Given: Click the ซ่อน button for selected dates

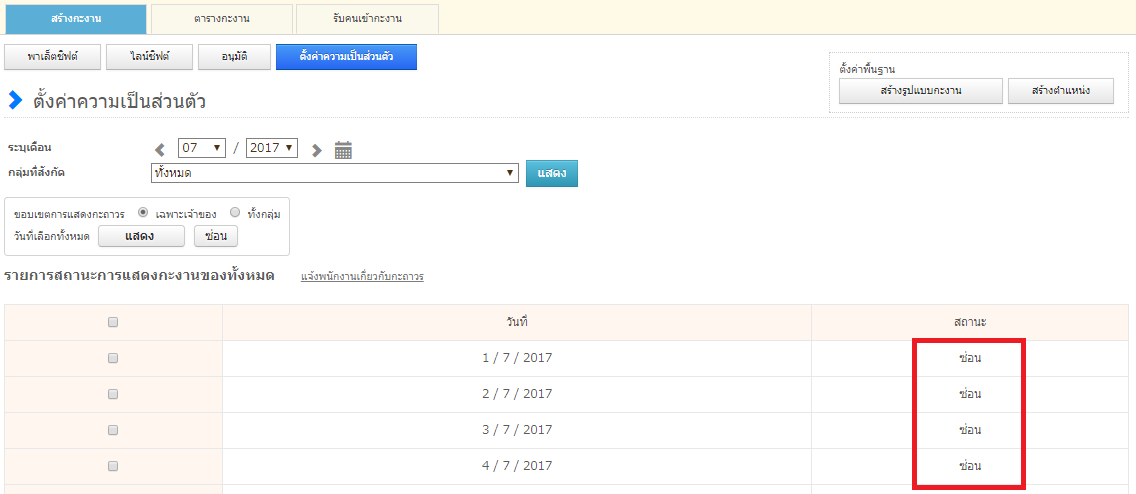Looking at the screenshot, I should click(215, 236).
